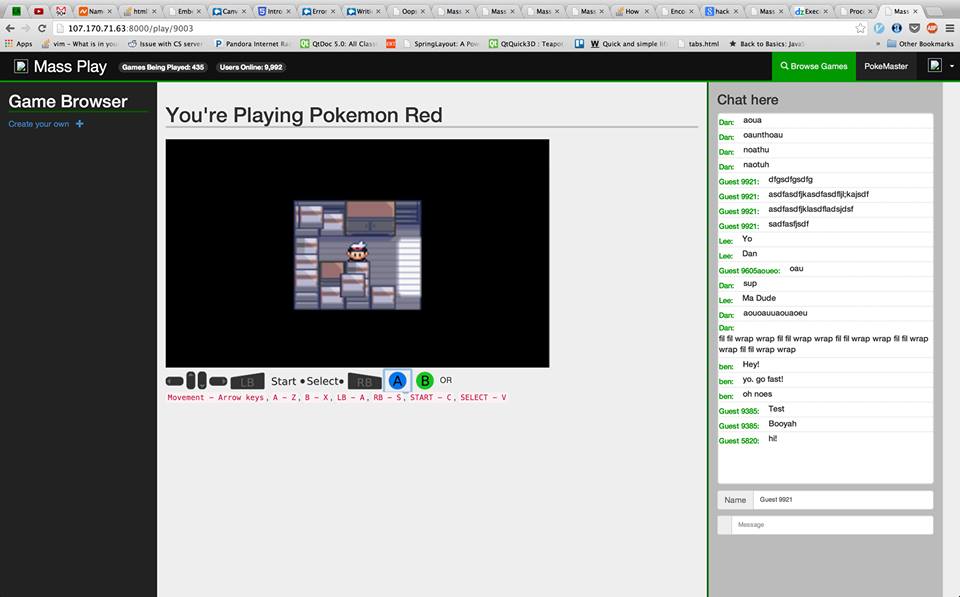Click the 'Guest 5820:' chat username
This screenshot has height=597, width=960.
[738, 440]
